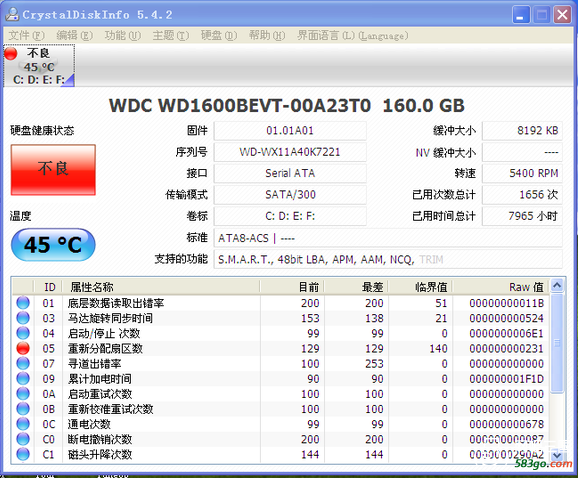Click the blue status icon for row 0C

(x=23, y=424)
